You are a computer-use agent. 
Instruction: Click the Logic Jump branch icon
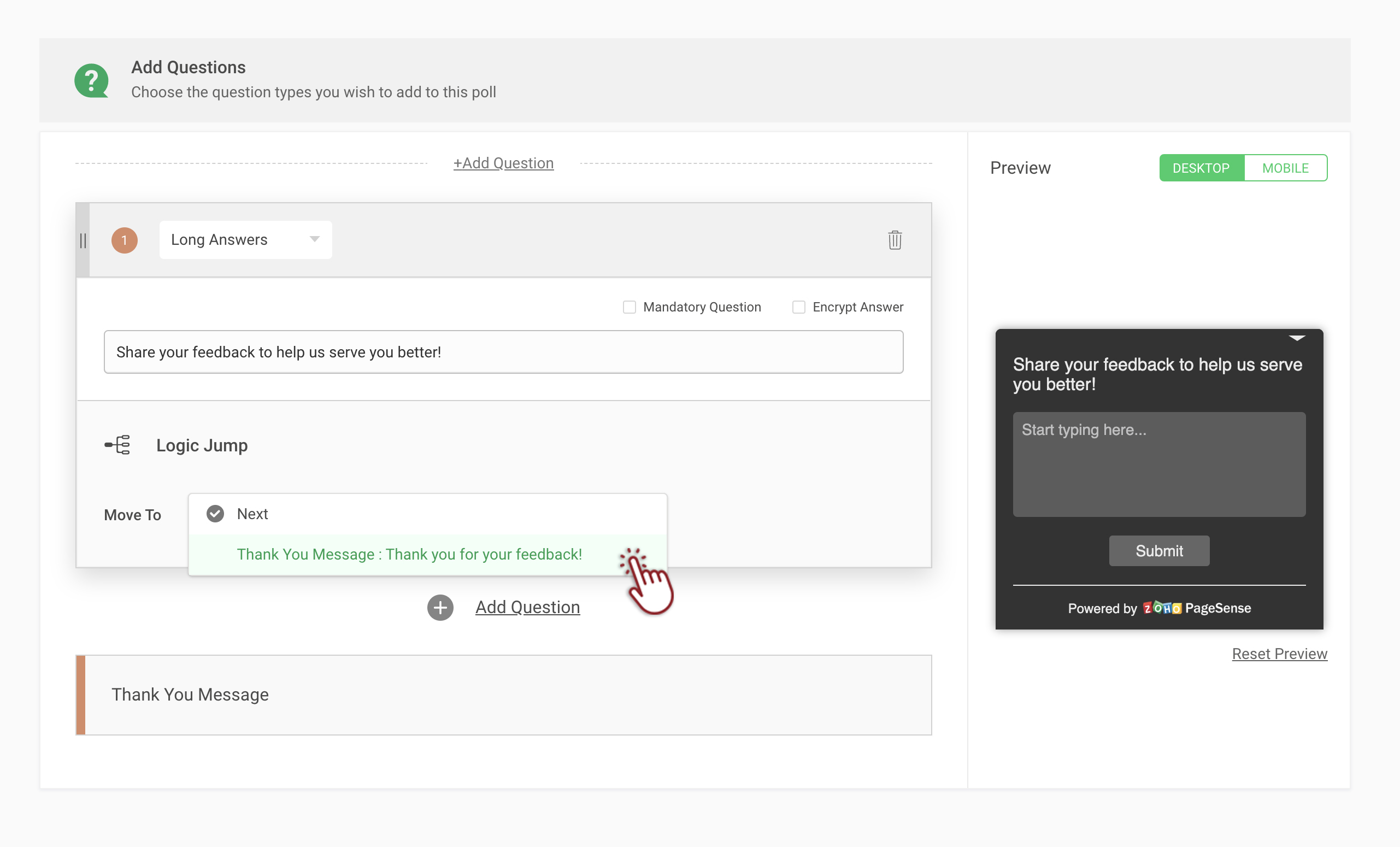coord(117,445)
